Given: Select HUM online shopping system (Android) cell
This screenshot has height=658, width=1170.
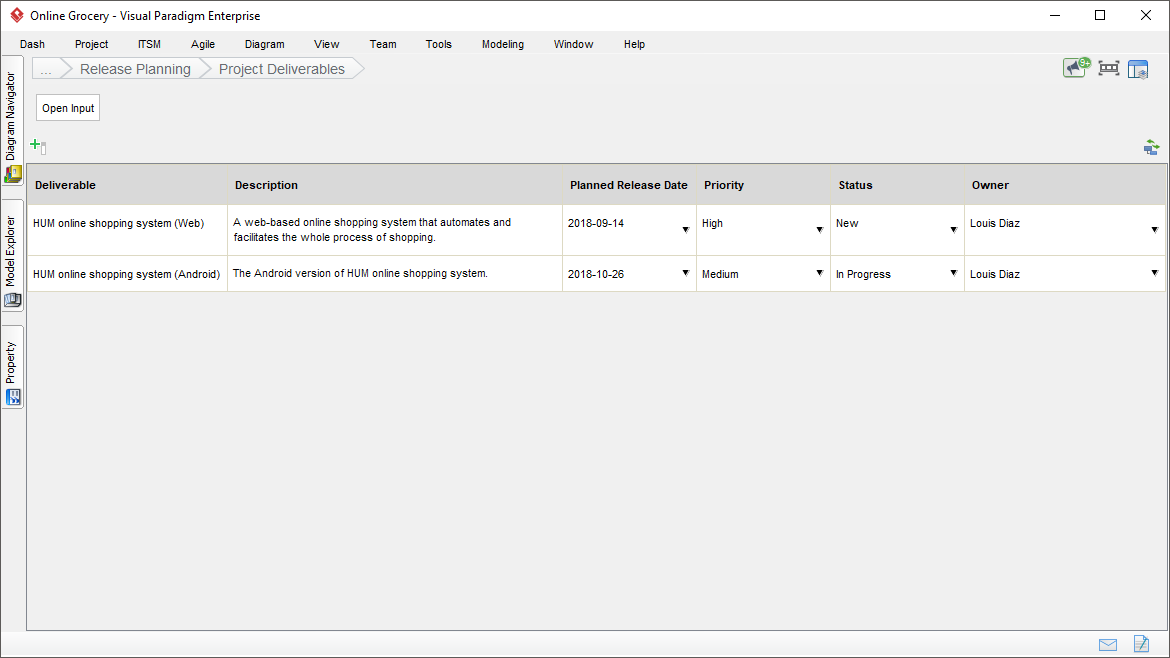Looking at the screenshot, I should [x=127, y=274].
